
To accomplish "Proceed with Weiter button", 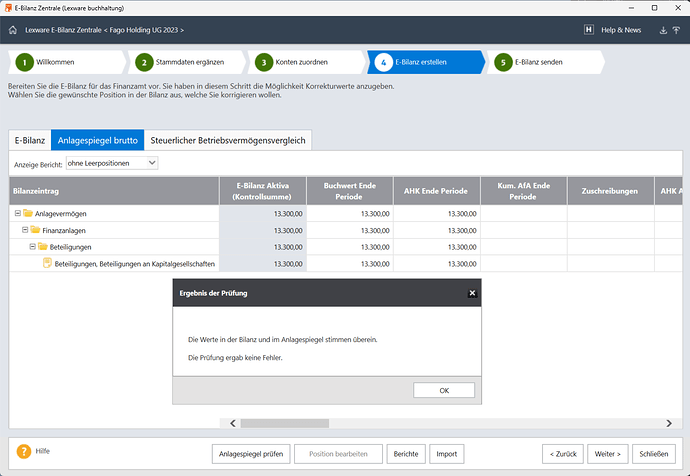I will (608, 454).
